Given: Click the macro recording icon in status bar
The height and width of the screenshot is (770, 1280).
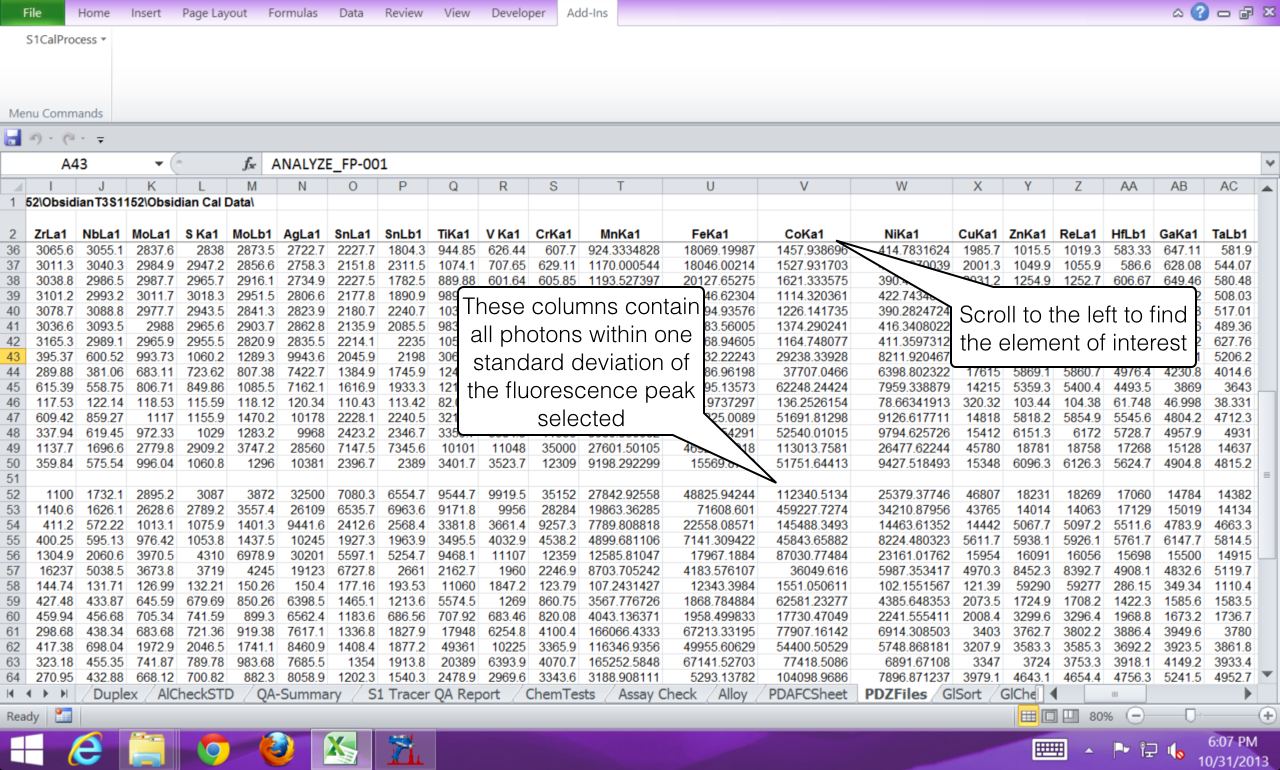Looking at the screenshot, I should (x=63, y=716).
